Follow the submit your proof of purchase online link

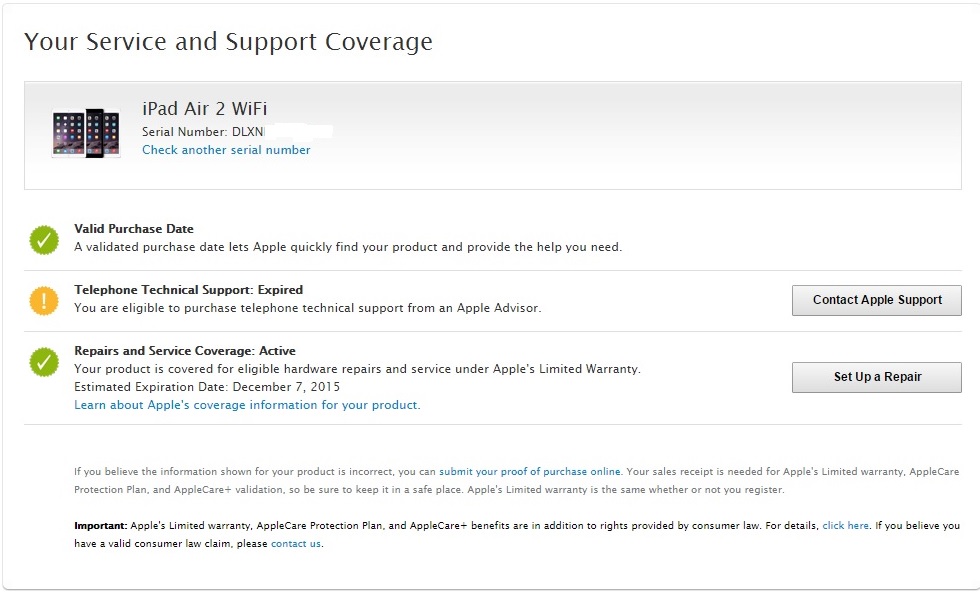point(530,471)
